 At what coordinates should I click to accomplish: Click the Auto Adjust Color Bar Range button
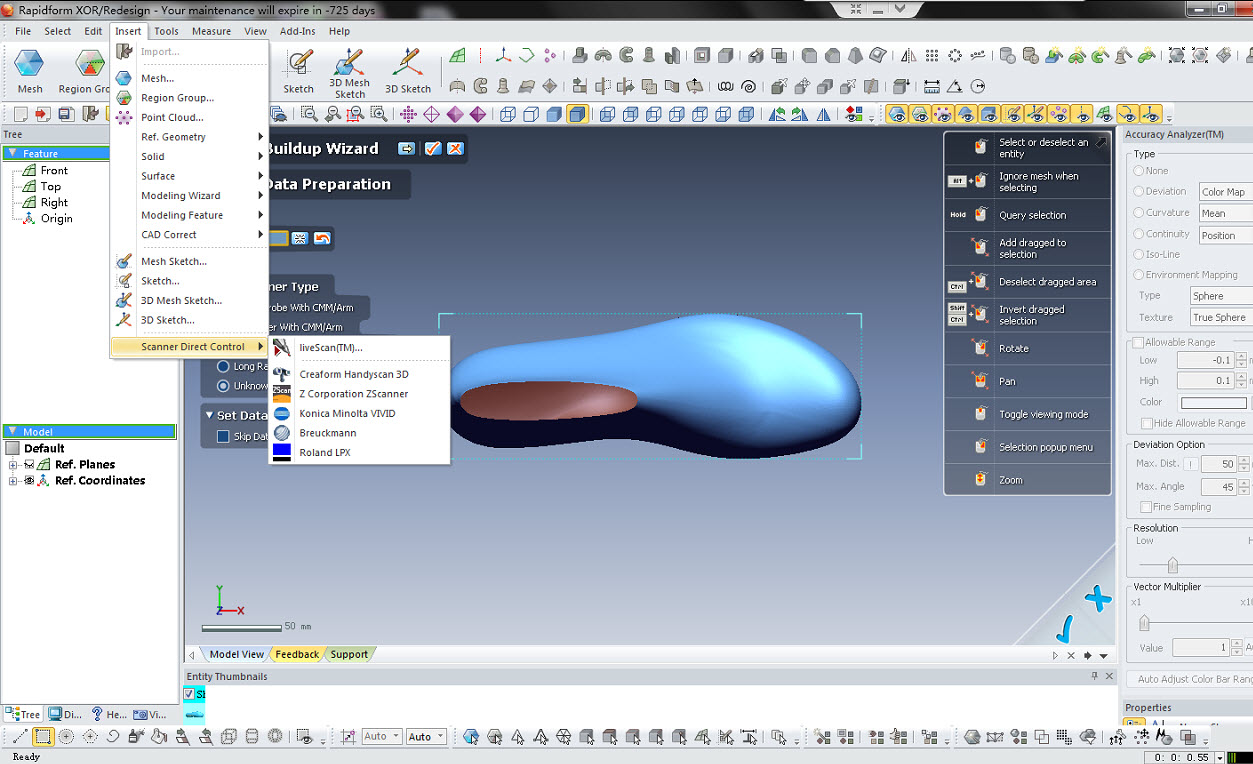[1192, 679]
